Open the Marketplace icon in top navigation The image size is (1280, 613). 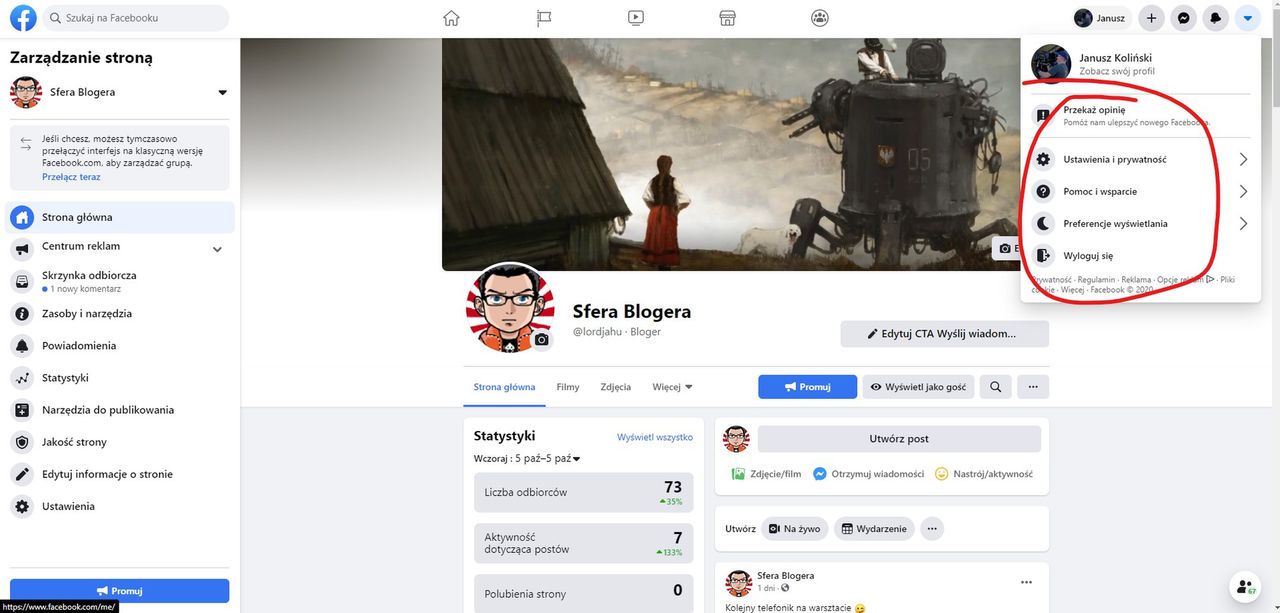click(728, 18)
